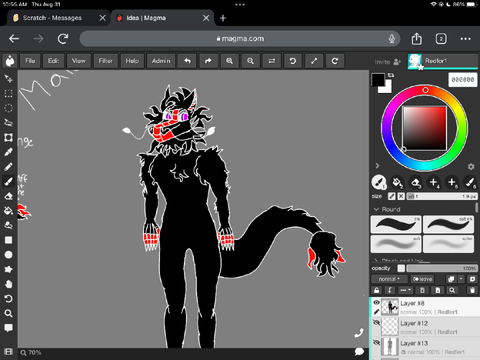
Task: Open the normal blend mode dropdown
Action: pos(389,279)
